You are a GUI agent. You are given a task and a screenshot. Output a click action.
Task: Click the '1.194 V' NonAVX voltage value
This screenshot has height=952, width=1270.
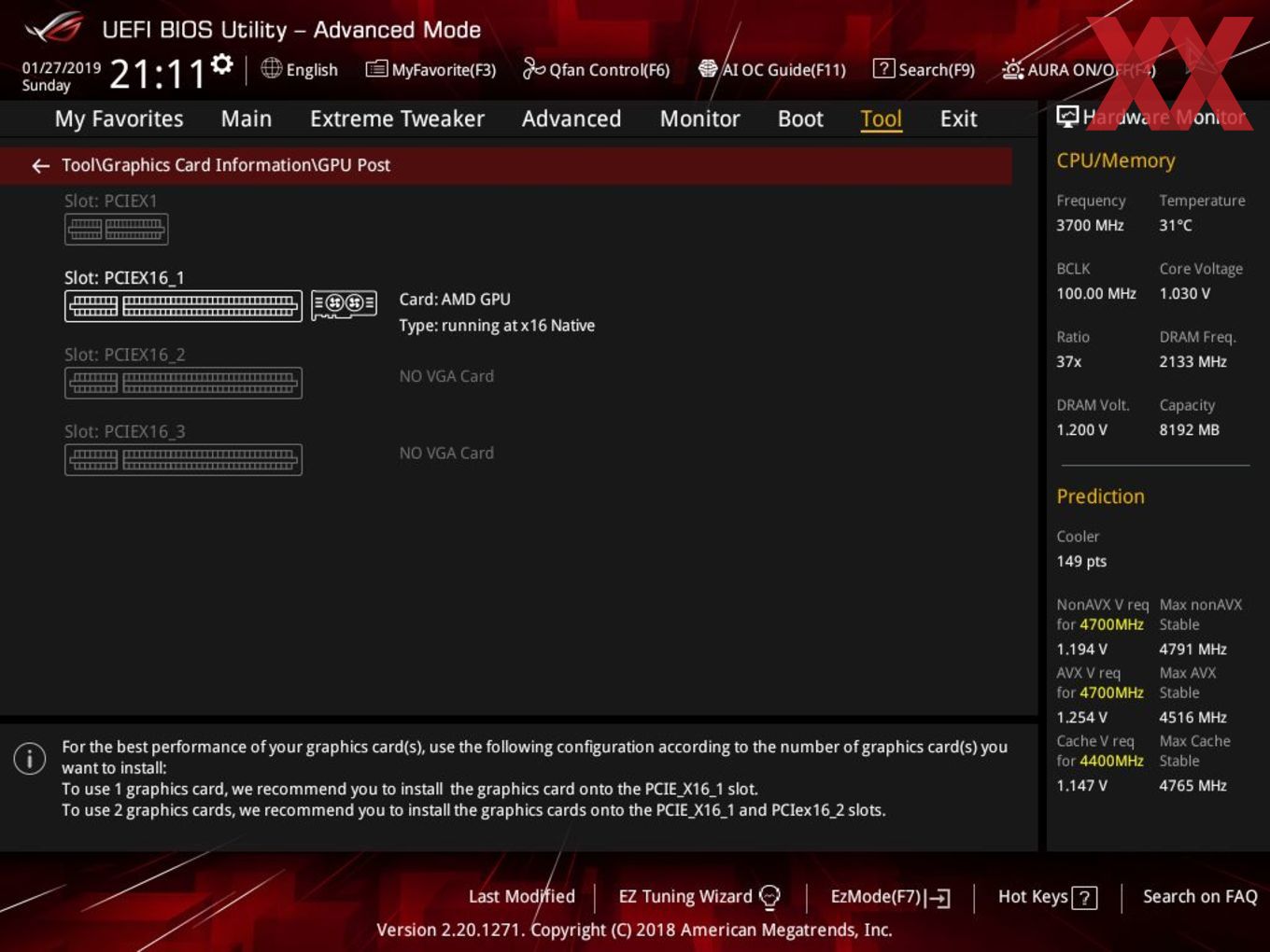(1081, 649)
